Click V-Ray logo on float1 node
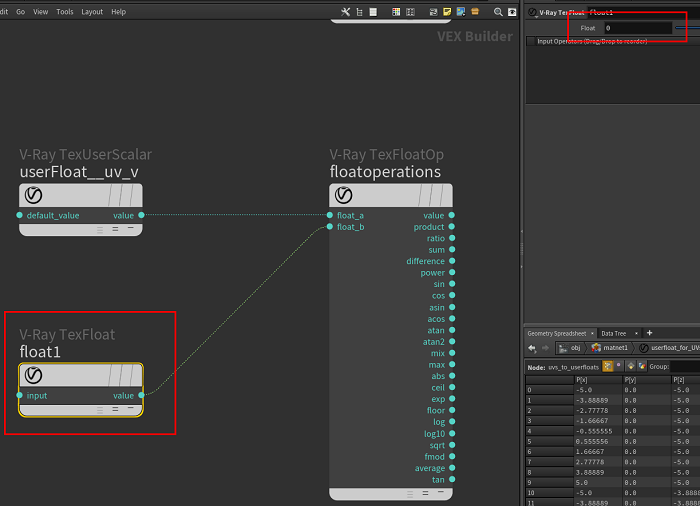Screen dimensions: 700x506 pyautogui.click(x=33, y=375)
